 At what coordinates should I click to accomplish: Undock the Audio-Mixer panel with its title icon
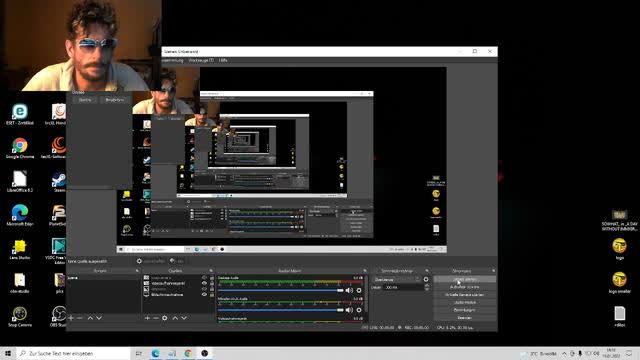click(365, 271)
